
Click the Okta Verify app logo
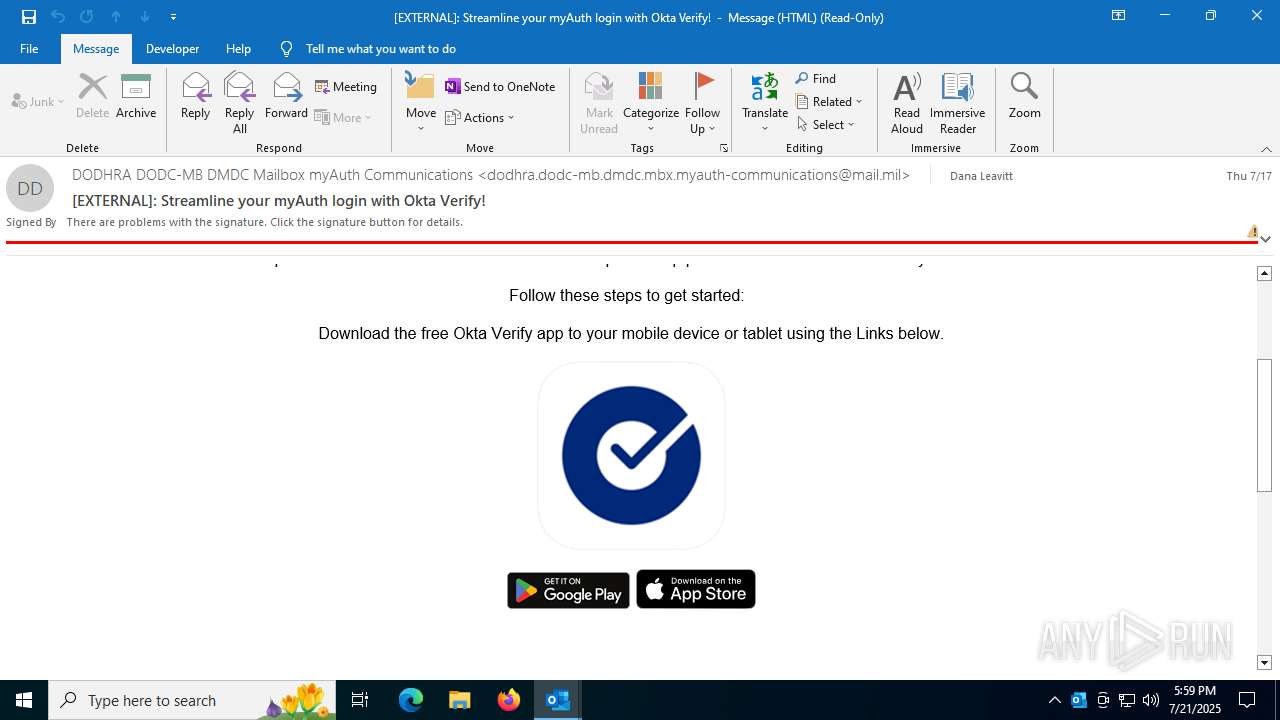631,455
